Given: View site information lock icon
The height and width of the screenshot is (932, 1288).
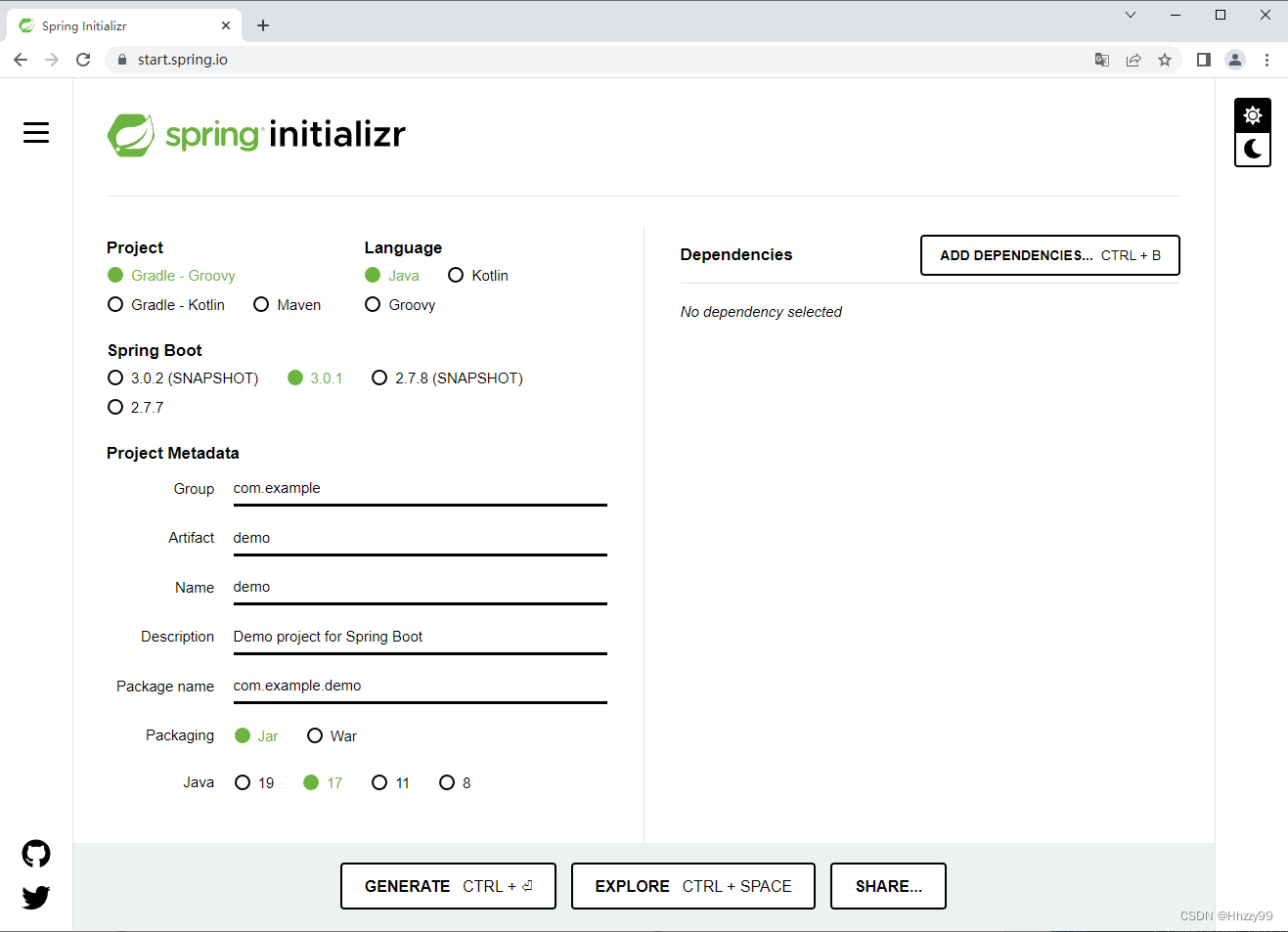Looking at the screenshot, I should pyautogui.click(x=122, y=60).
